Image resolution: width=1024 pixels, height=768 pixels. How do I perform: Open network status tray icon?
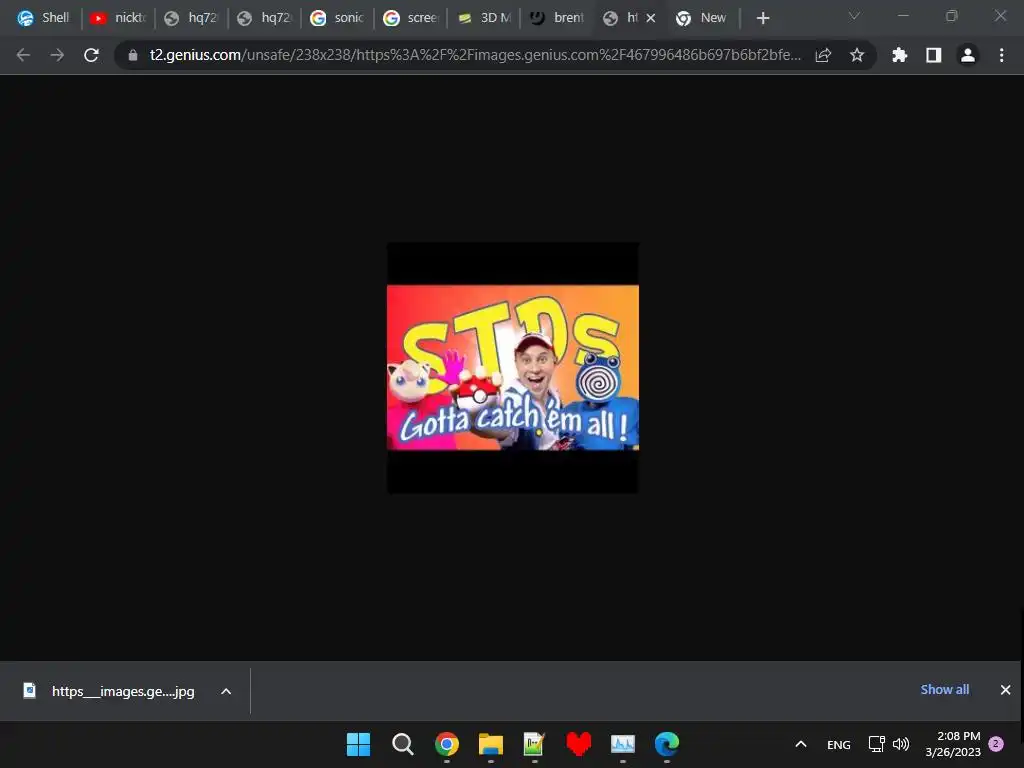pyautogui.click(x=876, y=744)
